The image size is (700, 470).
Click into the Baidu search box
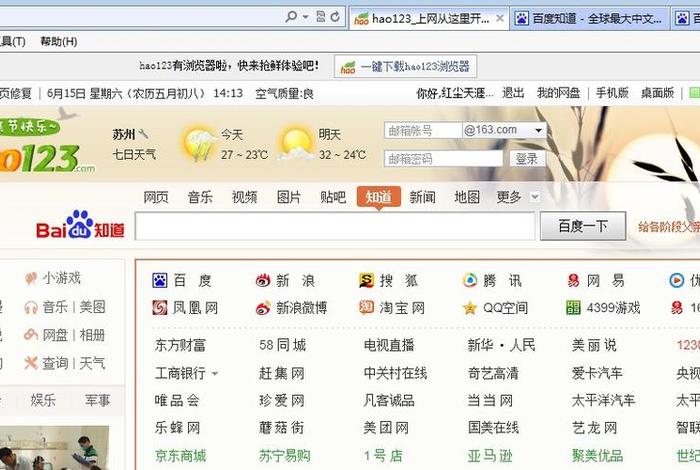[x=335, y=226]
